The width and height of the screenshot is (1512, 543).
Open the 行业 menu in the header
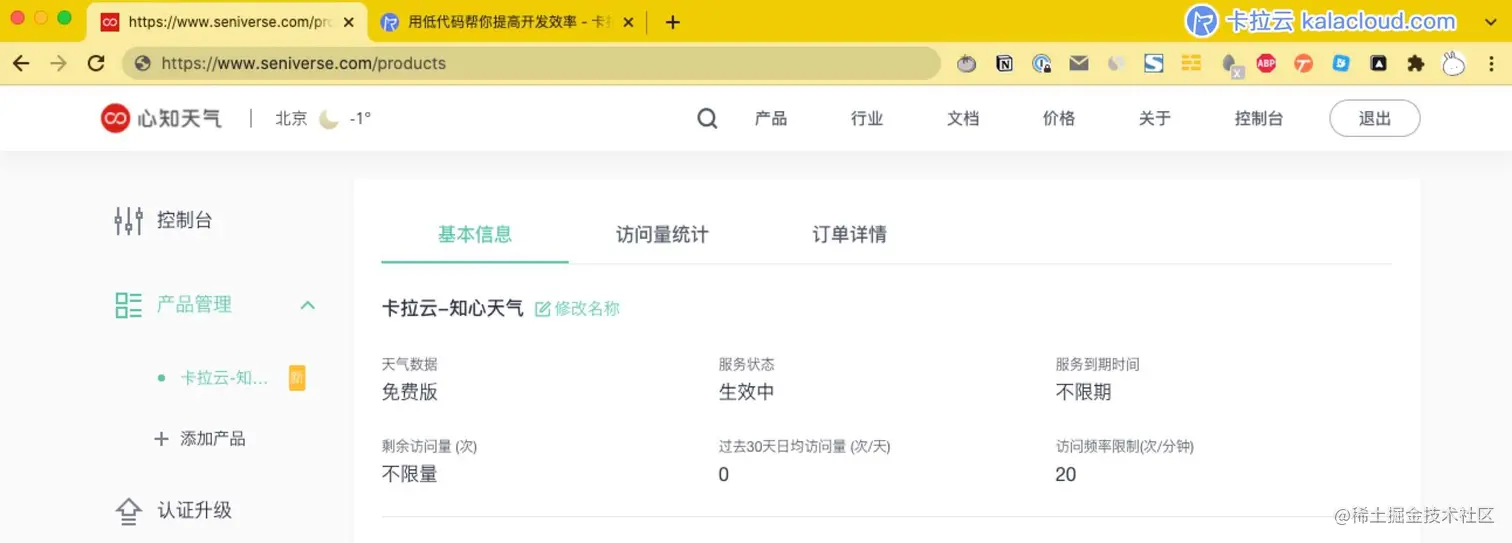(867, 119)
